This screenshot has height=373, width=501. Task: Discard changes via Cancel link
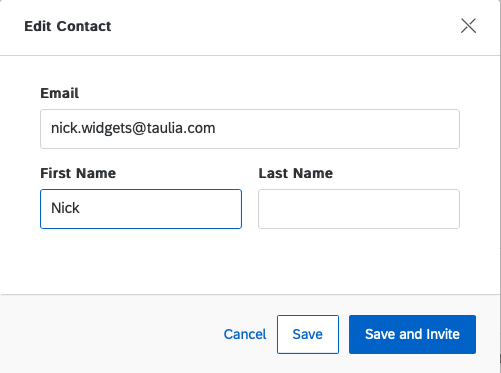tap(245, 334)
